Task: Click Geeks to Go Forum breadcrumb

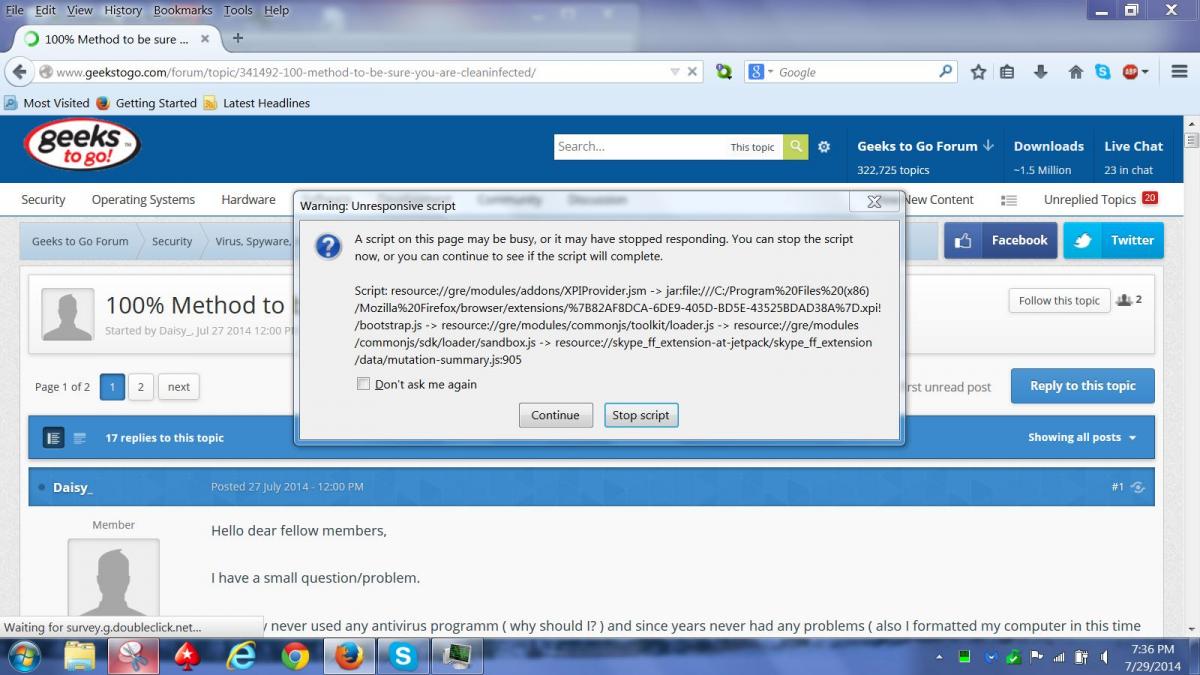Action: [x=80, y=241]
